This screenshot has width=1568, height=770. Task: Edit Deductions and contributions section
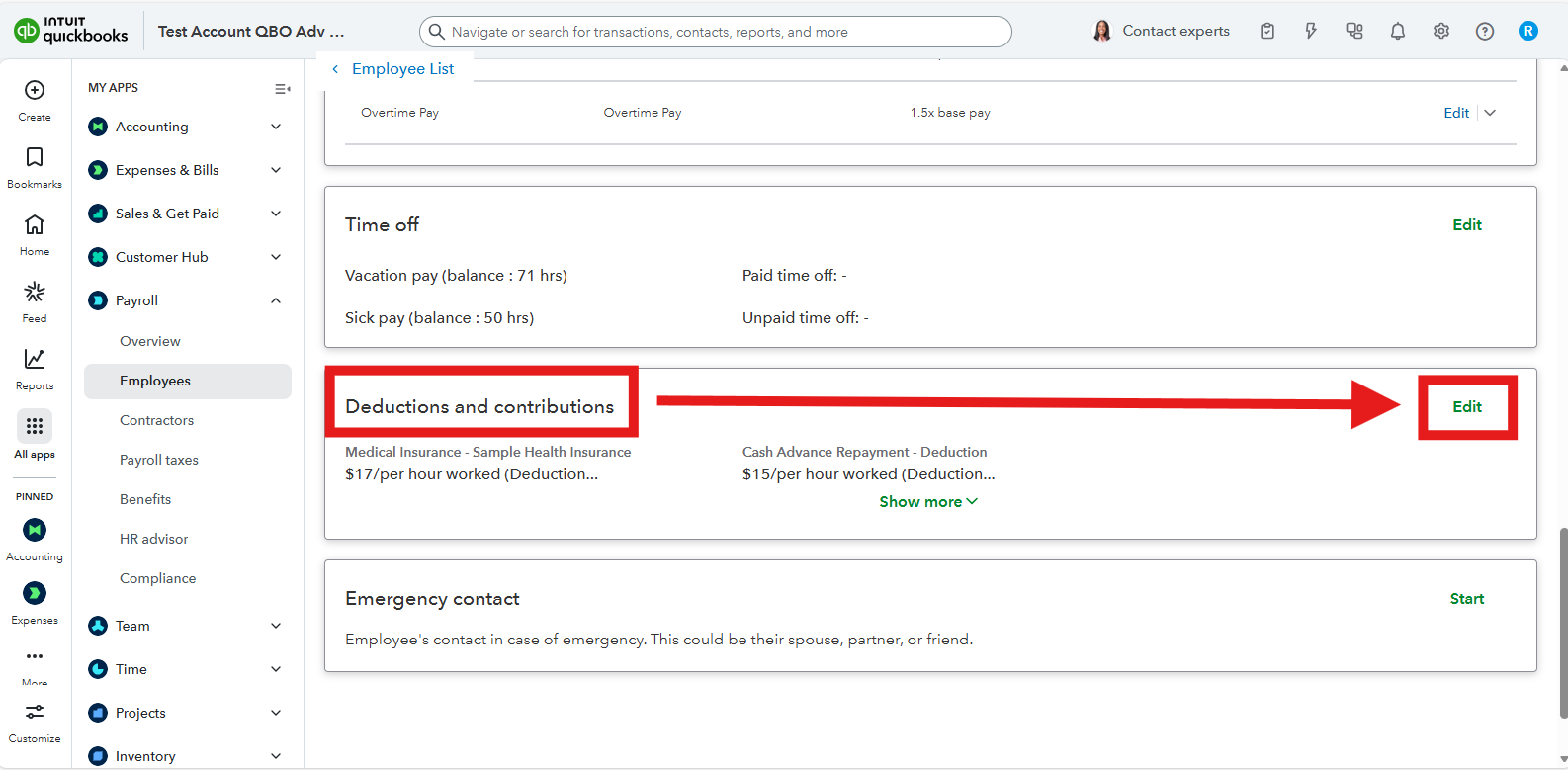tap(1466, 407)
